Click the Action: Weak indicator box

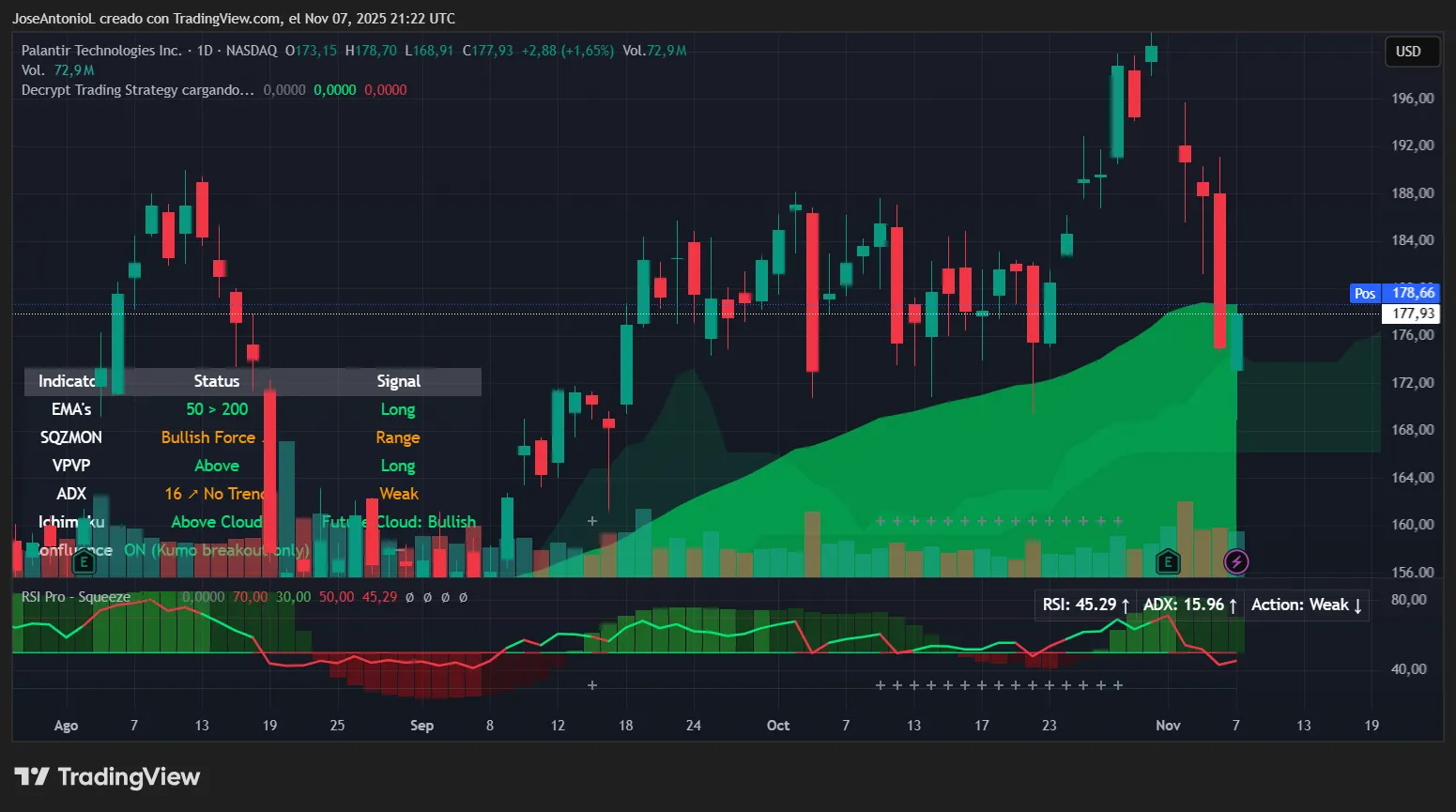click(x=1306, y=605)
